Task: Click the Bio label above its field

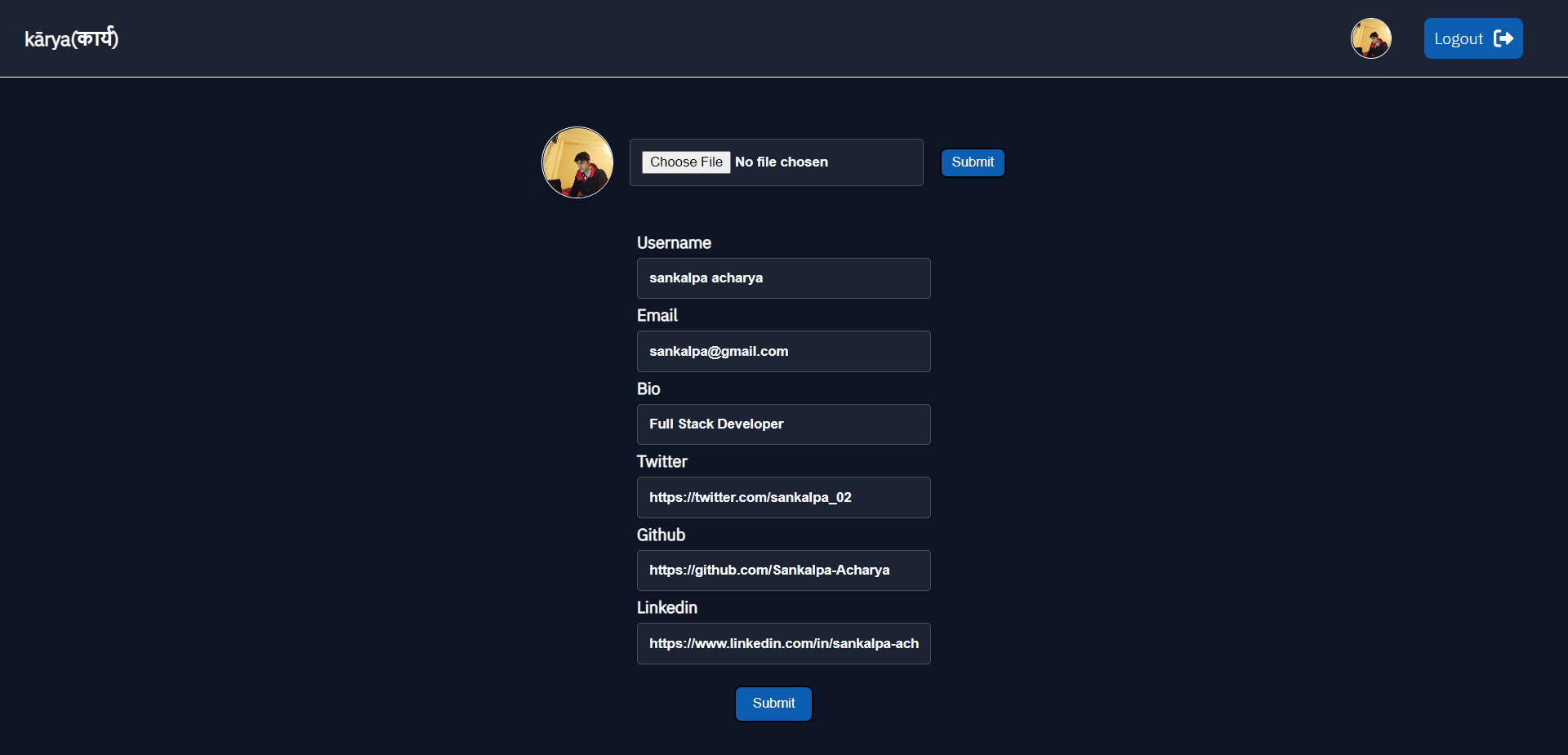Action: (648, 389)
